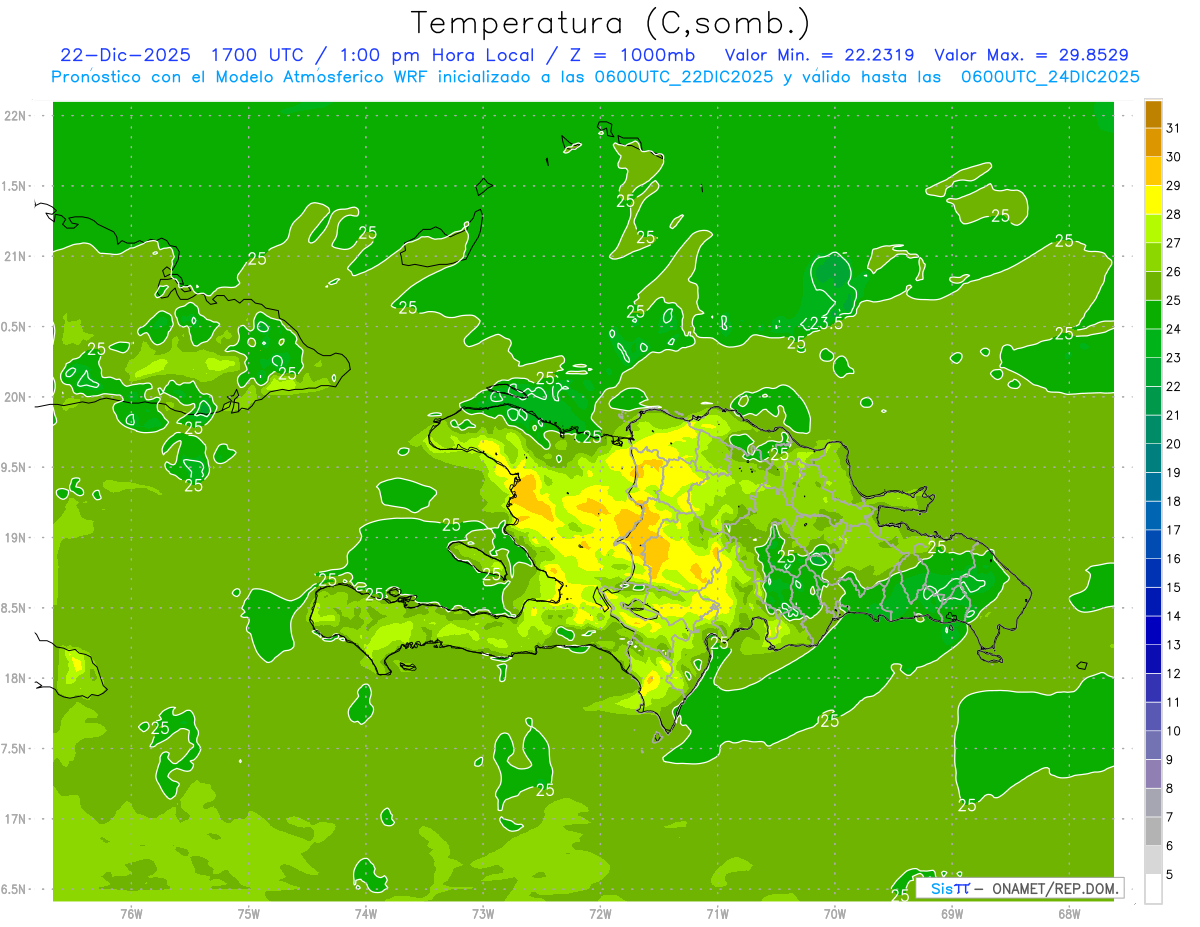Click the "75W" longitude label

(x=249, y=914)
